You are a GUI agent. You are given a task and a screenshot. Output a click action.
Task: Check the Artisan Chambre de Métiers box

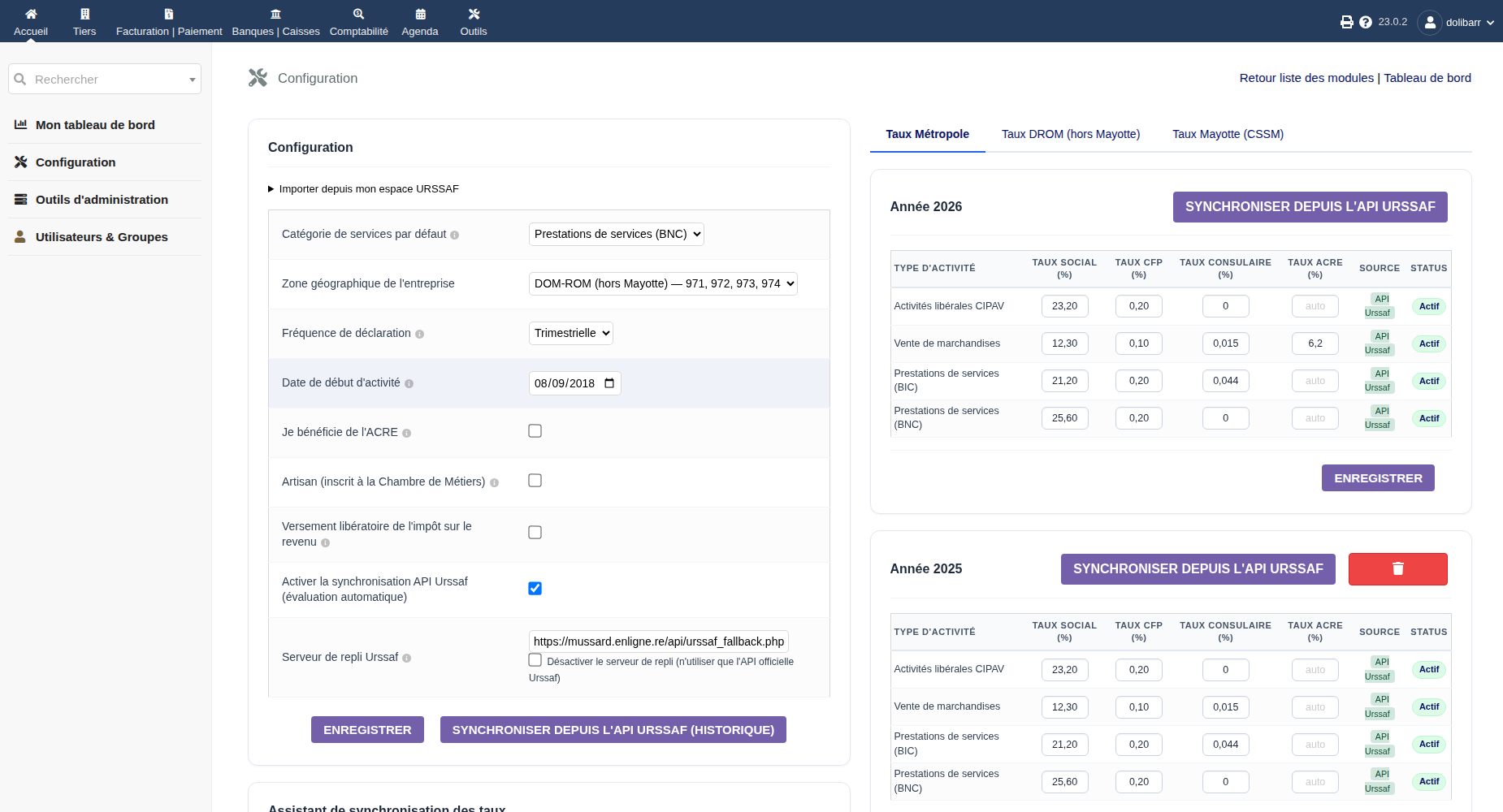tap(535, 481)
